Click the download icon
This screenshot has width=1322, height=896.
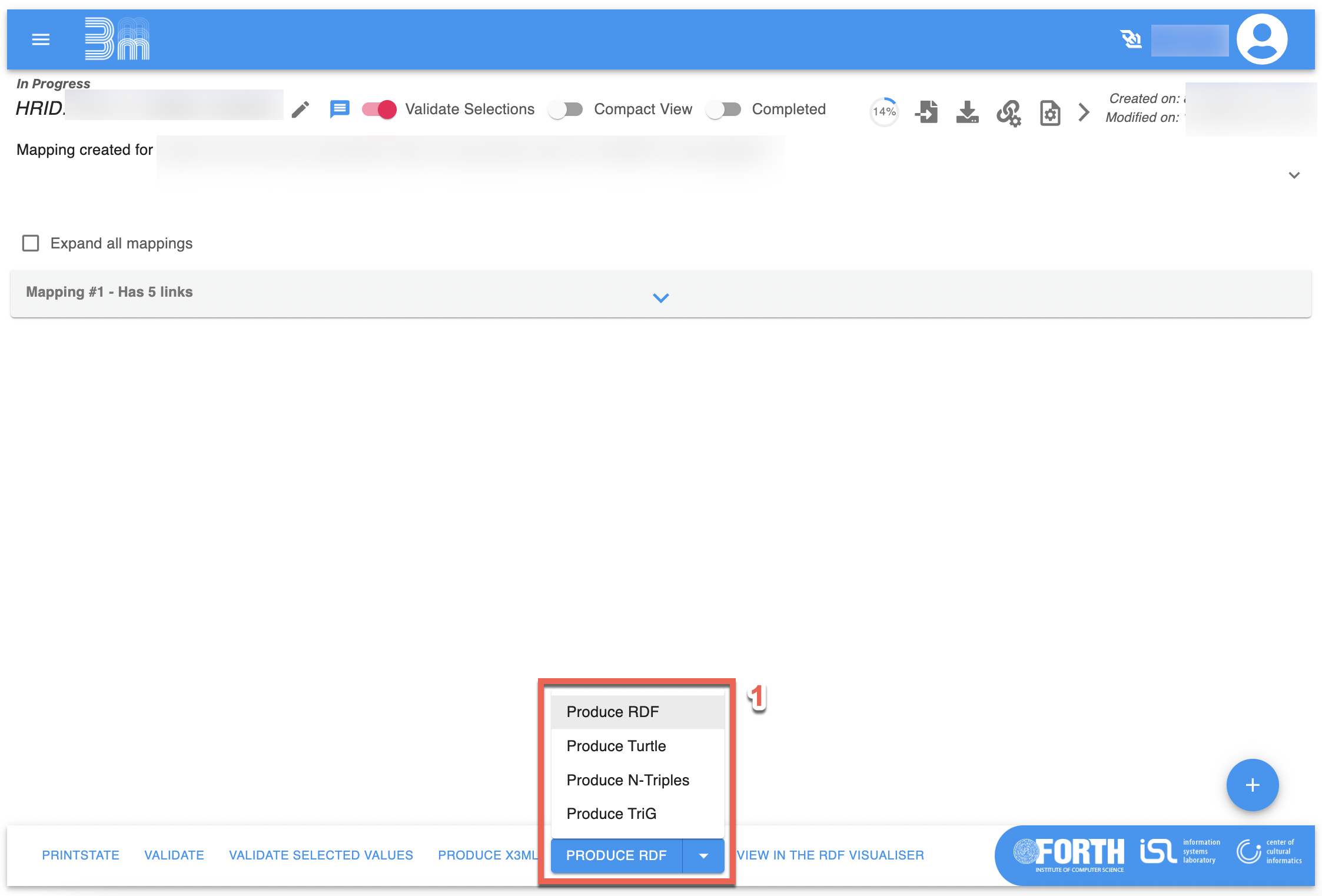pyautogui.click(x=967, y=112)
